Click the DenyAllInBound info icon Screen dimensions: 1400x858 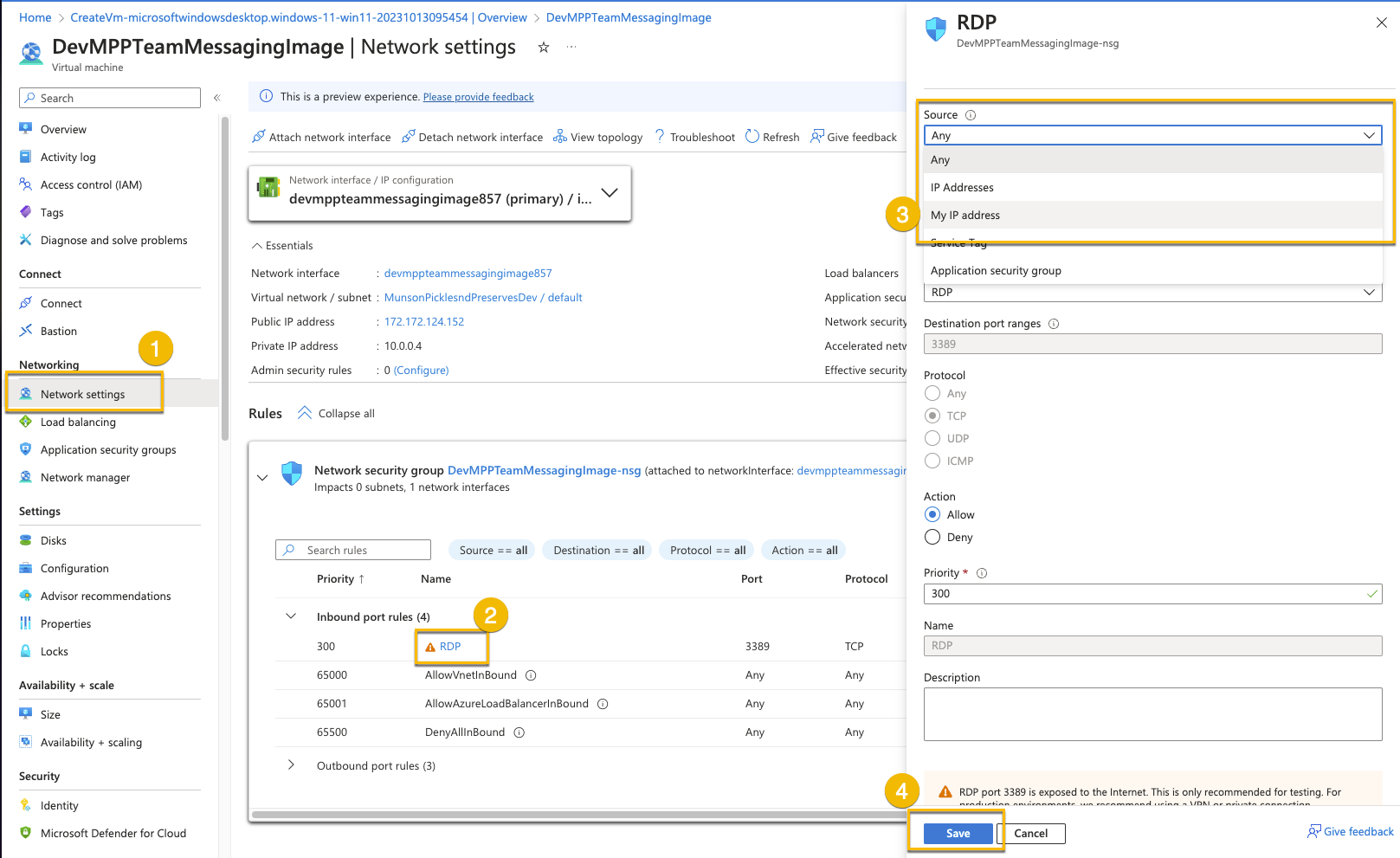coord(519,732)
